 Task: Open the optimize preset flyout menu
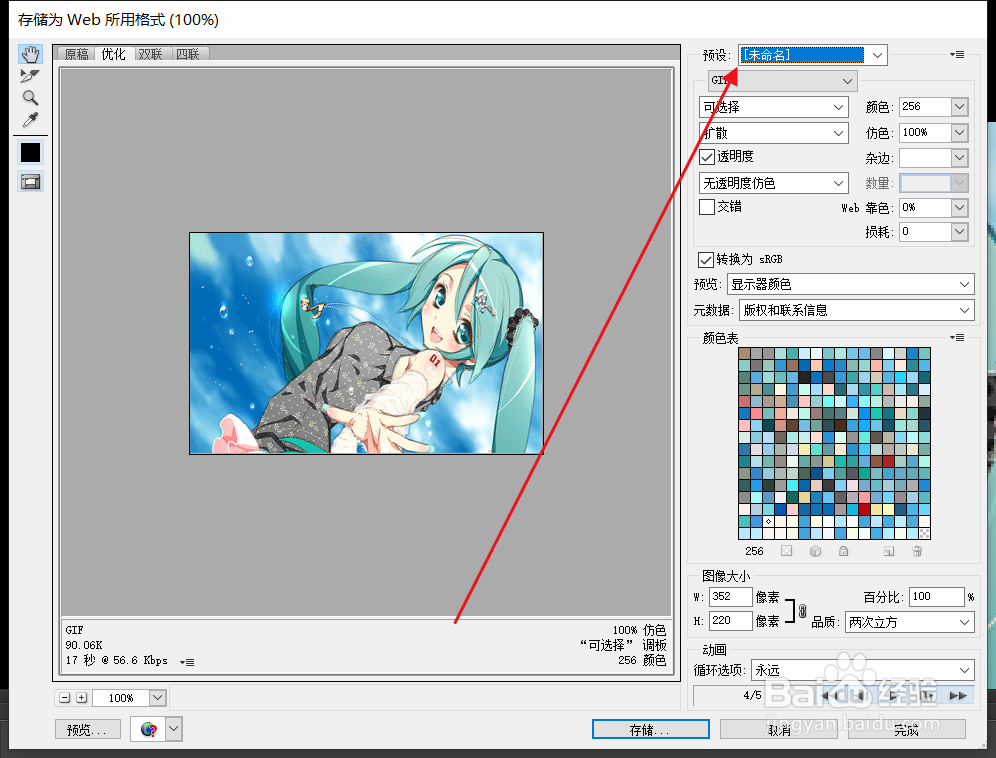pos(957,55)
